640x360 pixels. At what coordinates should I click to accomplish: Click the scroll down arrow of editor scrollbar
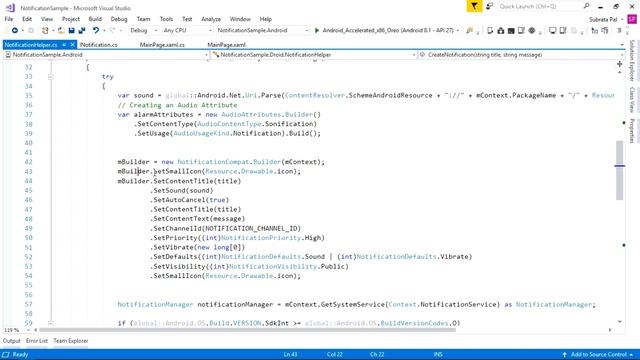(620, 322)
